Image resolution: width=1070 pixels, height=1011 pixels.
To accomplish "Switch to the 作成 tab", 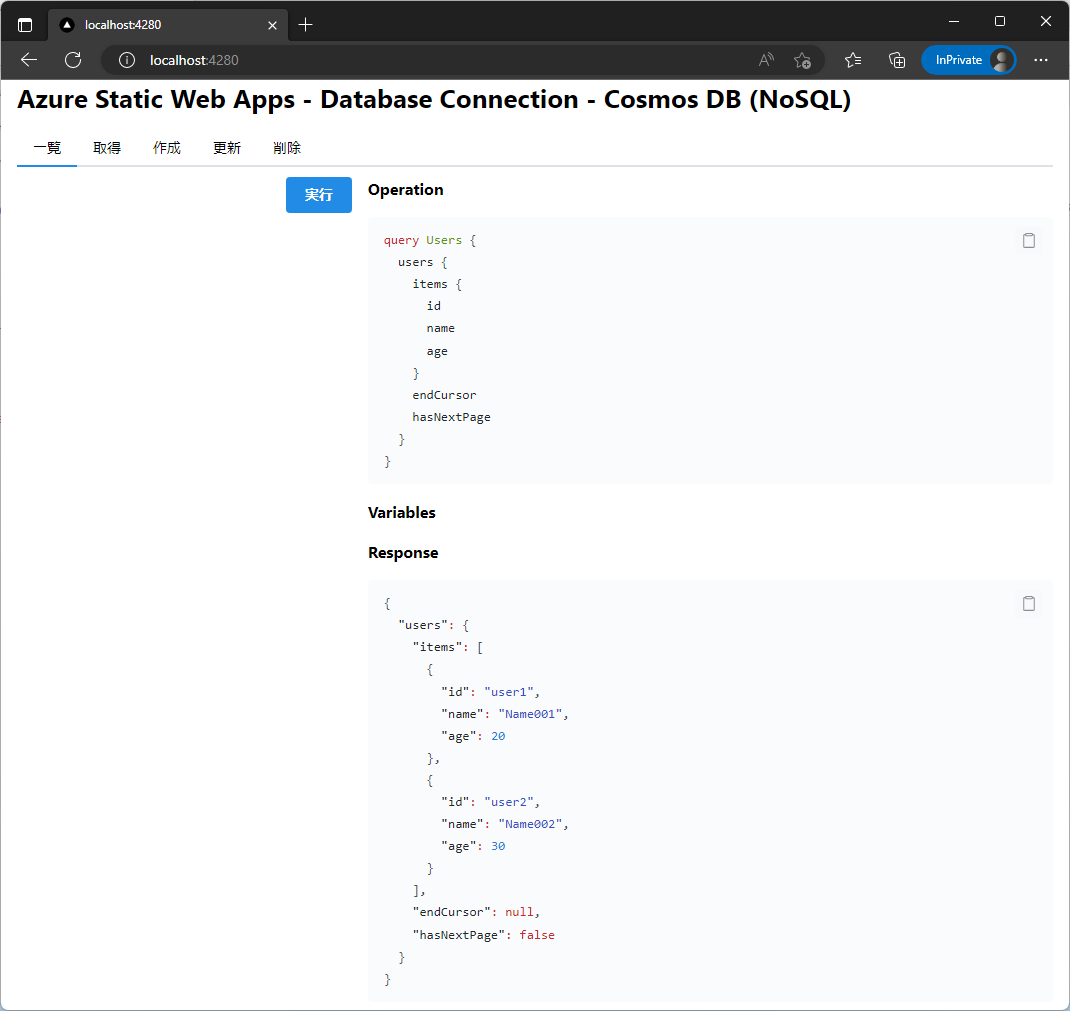I will [167, 148].
